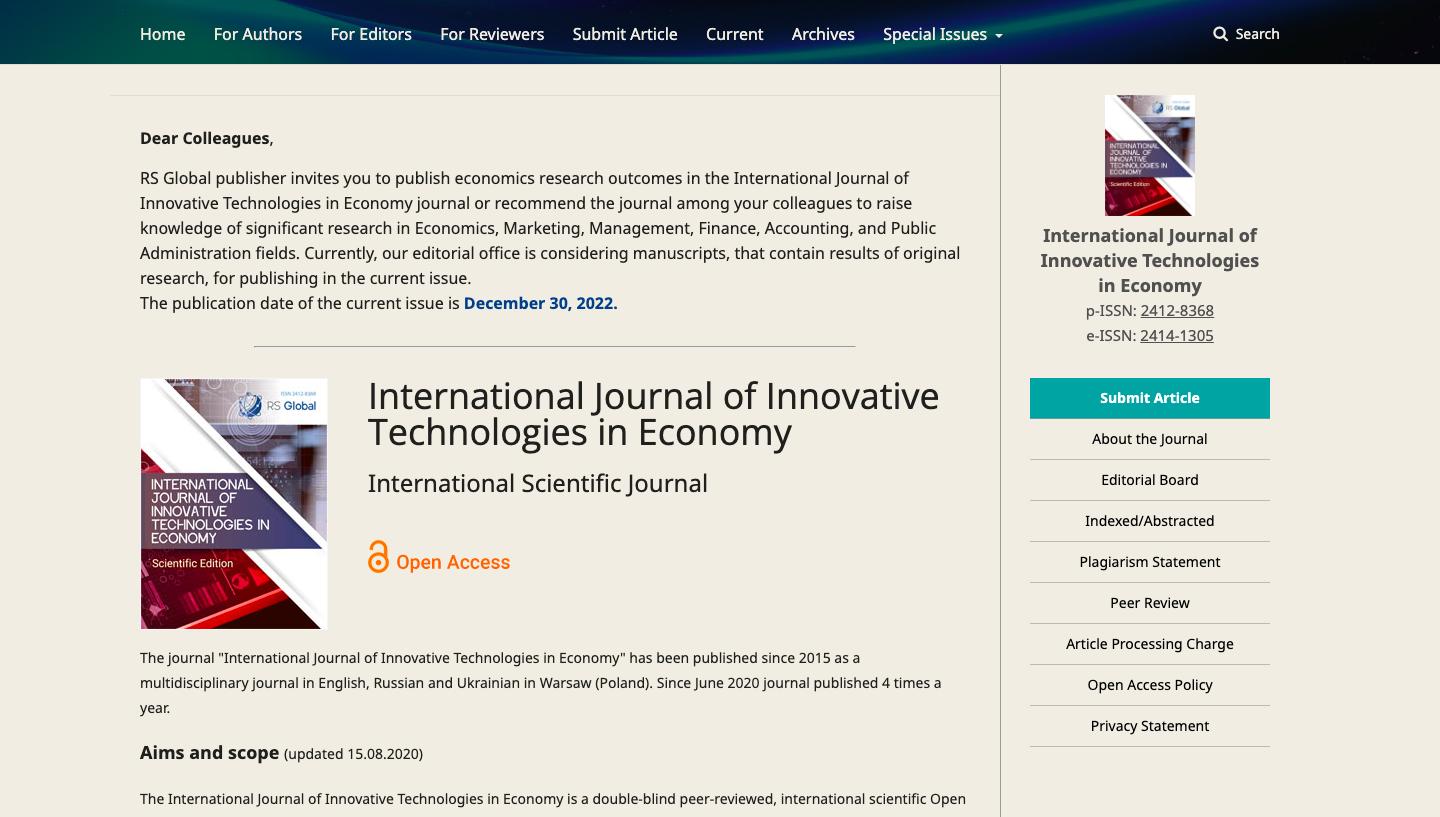1440x817 pixels.
Task: Click the orange Open Access padlock icon
Action: (378, 557)
